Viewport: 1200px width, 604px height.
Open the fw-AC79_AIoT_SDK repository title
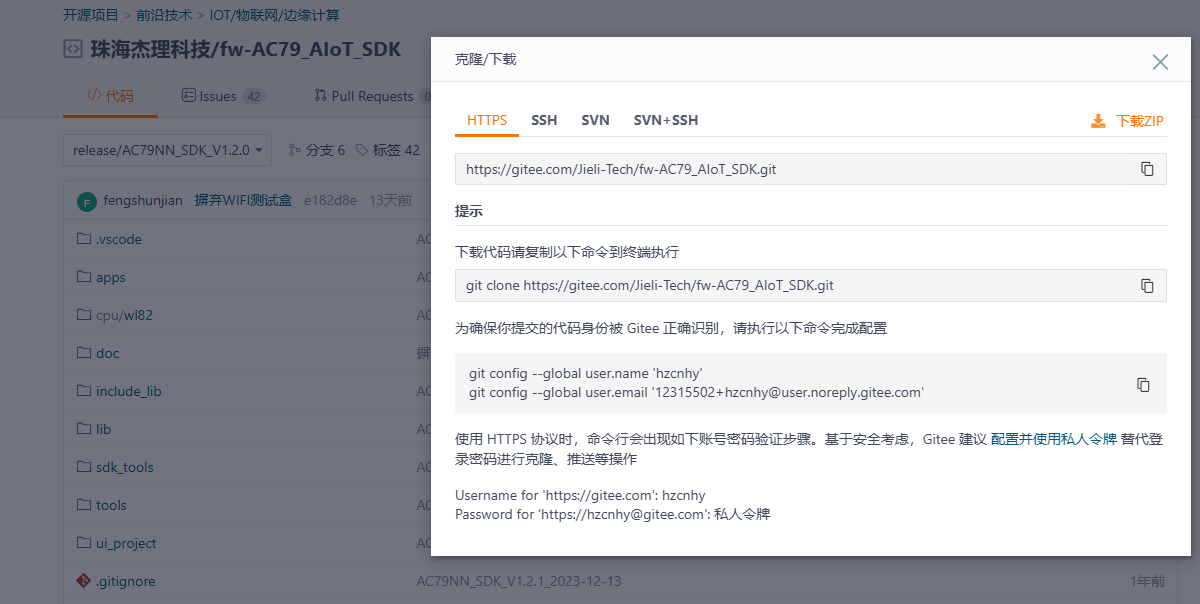pyautogui.click(x=309, y=49)
